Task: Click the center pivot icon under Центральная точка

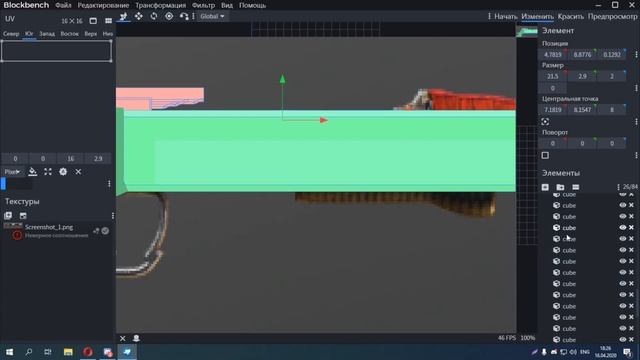Action: [545, 122]
